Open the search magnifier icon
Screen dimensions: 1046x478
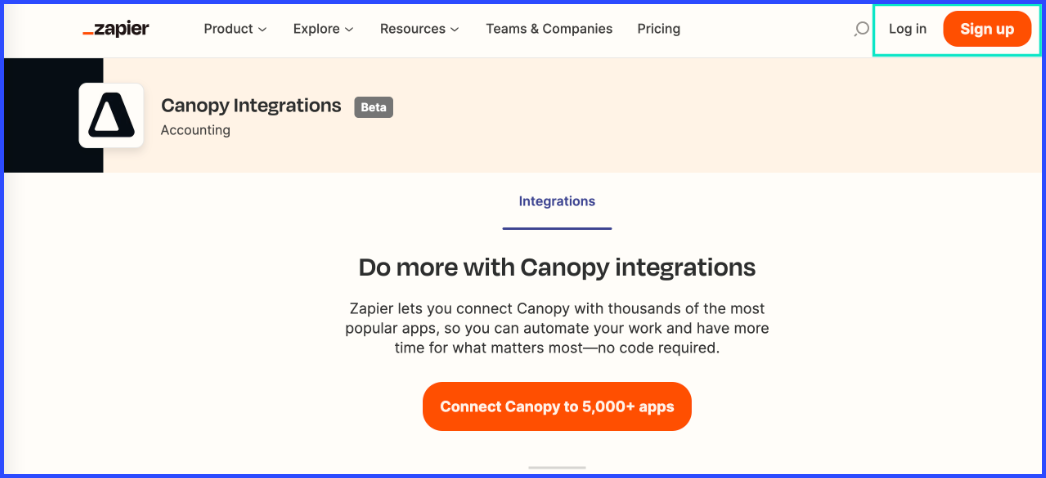click(861, 29)
